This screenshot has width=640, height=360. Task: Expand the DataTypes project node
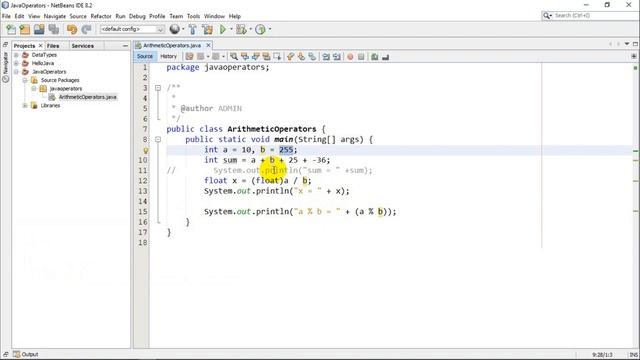coord(16,55)
